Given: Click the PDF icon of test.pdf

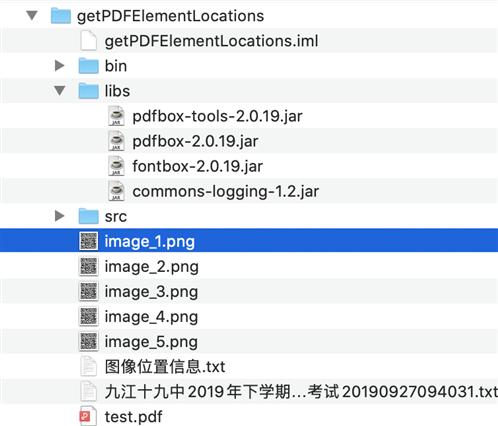Looking at the screenshot, I should (x=88, y=416).
